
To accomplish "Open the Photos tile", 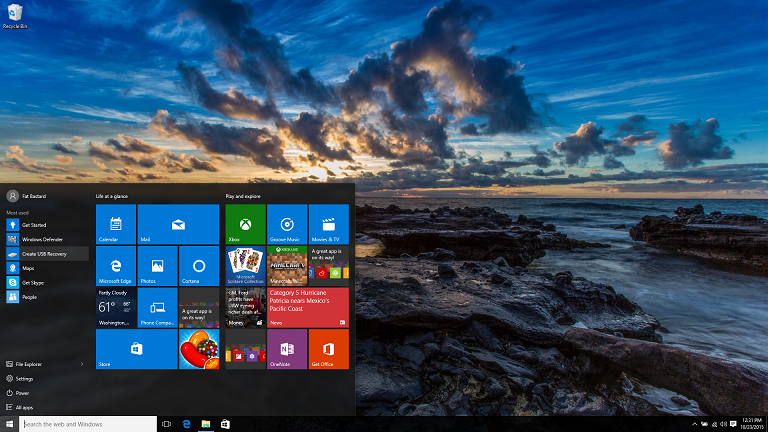I will (x=157, y=266).
